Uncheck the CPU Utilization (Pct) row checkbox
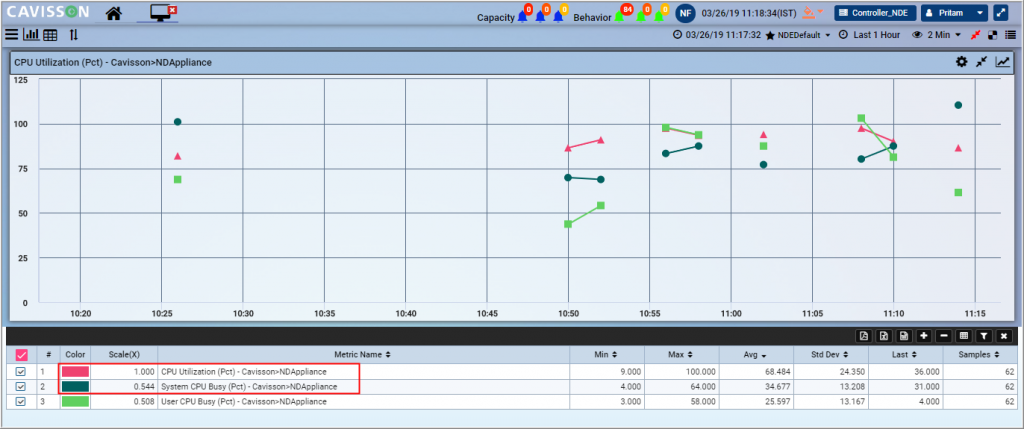 click(21, 372)
